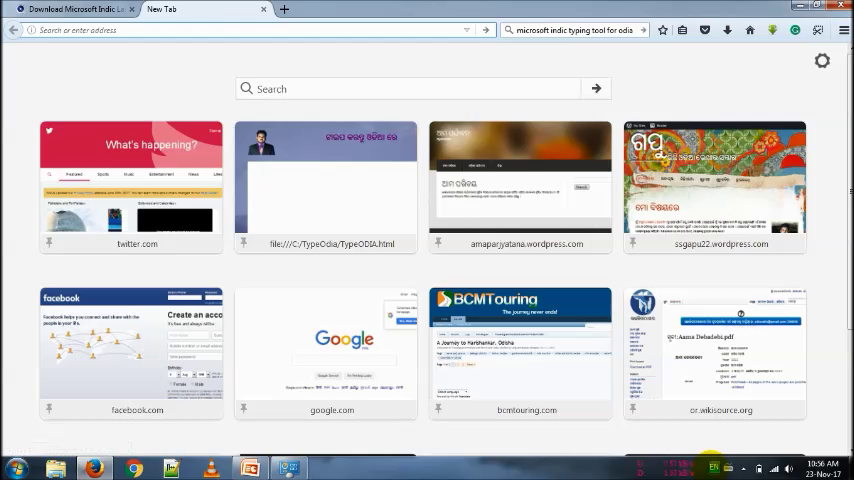Click the bcmtouring.com label
This screenshot has width=854, height=480.
click(x=527, y=410)
